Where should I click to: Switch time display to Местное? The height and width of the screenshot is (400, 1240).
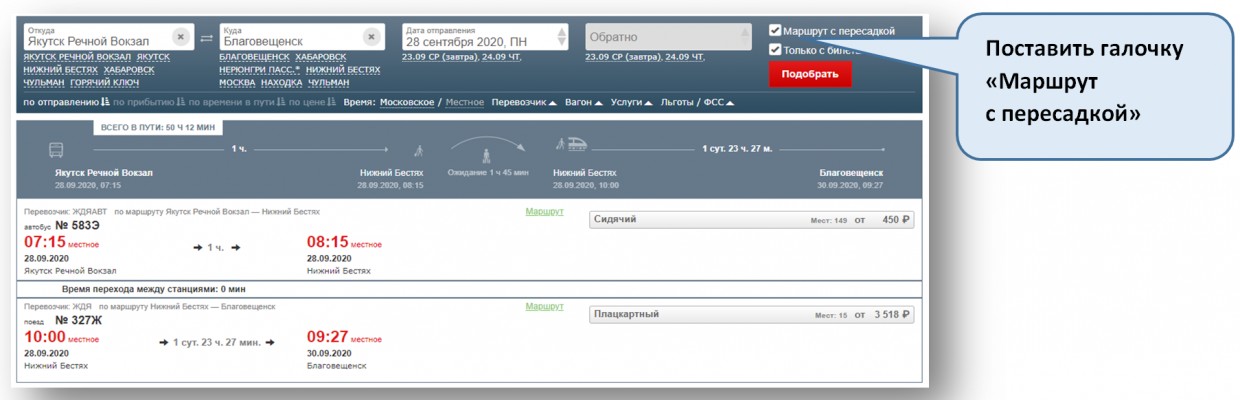tap(464, 102)
